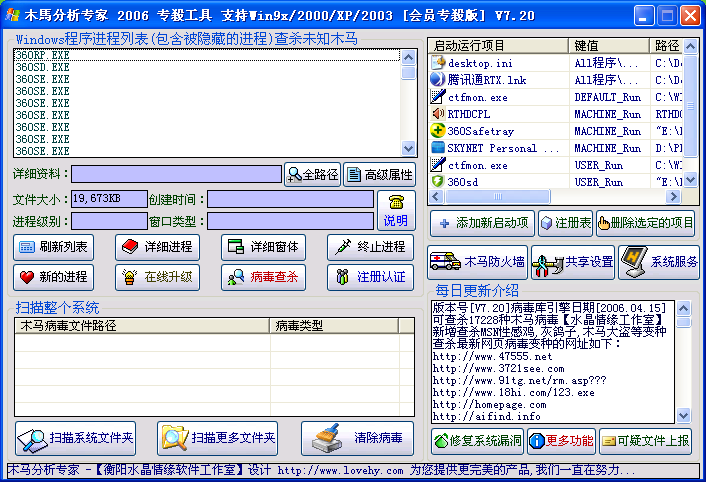Select 腾讯通RTX.lnk startup entry
This screenshot has height=482, width=706.
[x=556, y=80]
